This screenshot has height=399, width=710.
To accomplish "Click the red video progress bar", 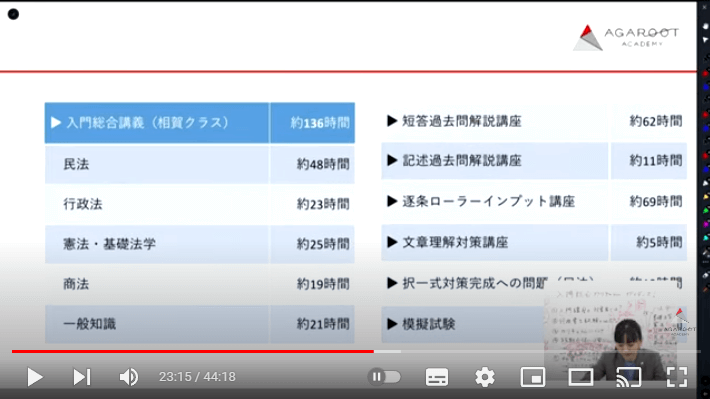I will [192, 351].
